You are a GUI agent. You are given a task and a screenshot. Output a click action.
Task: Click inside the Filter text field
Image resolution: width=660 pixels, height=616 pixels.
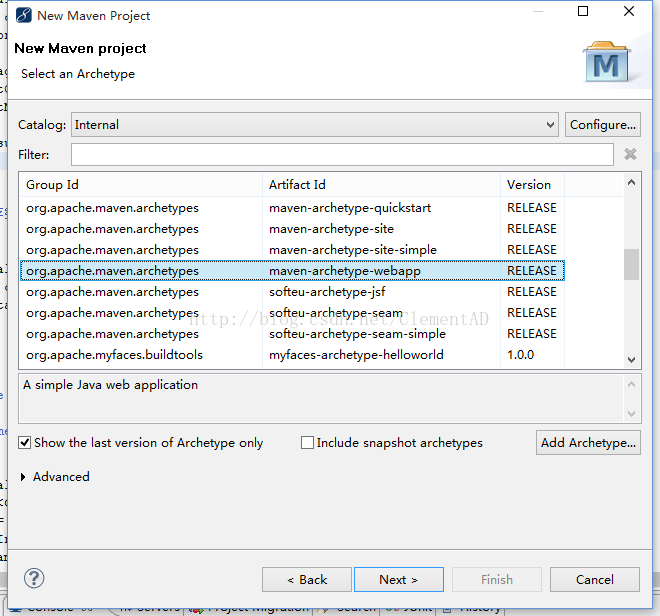(x=342, y=155)
